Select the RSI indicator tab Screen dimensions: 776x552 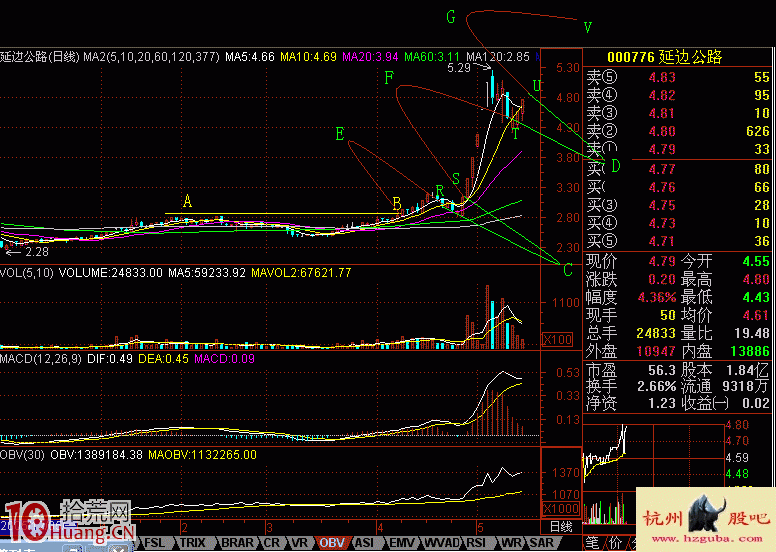pyautogui.click(x=478, y=542)
